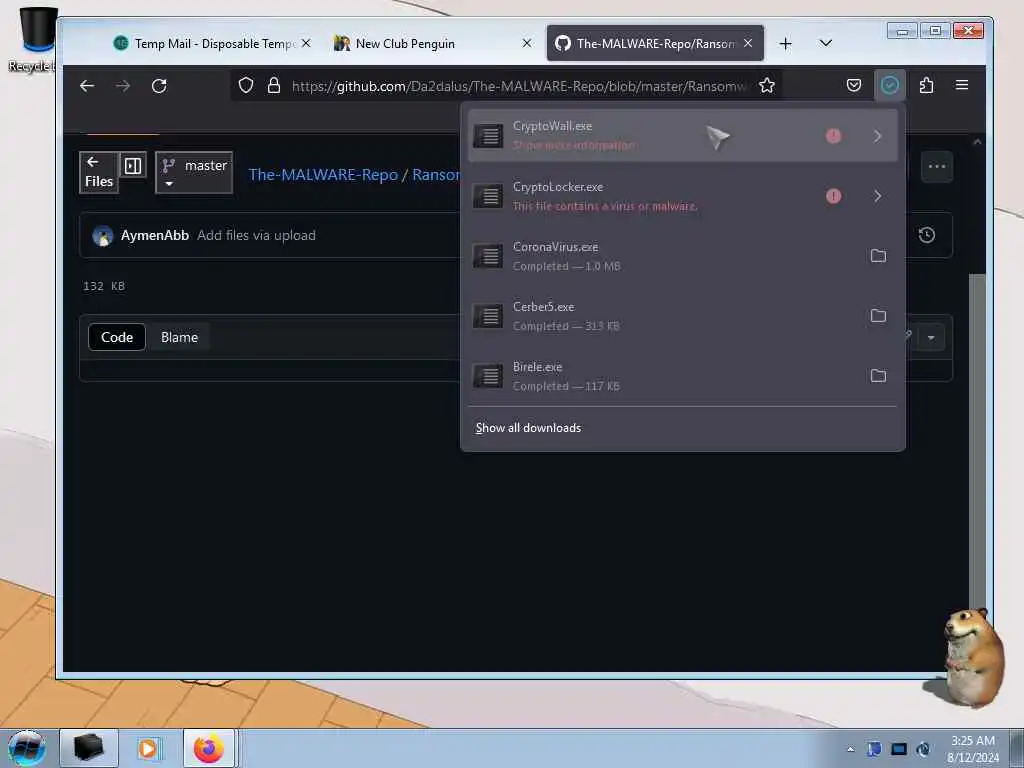This screenshot has height=768, width=1024.
Task: Open Cerber5.exe downloaded file
Action: click(x=663, y=316)
